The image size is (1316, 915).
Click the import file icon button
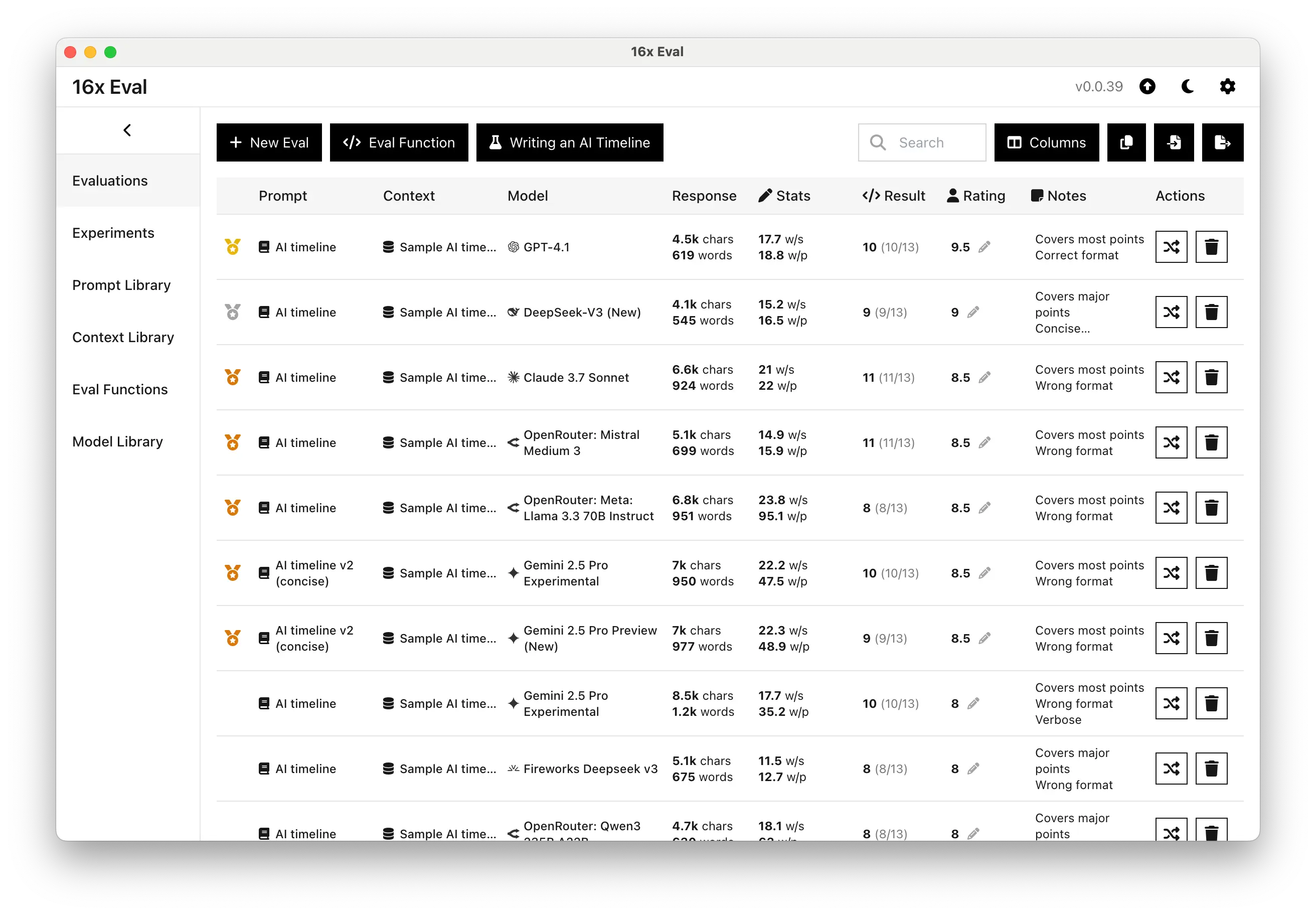[x=1174, y=142]
